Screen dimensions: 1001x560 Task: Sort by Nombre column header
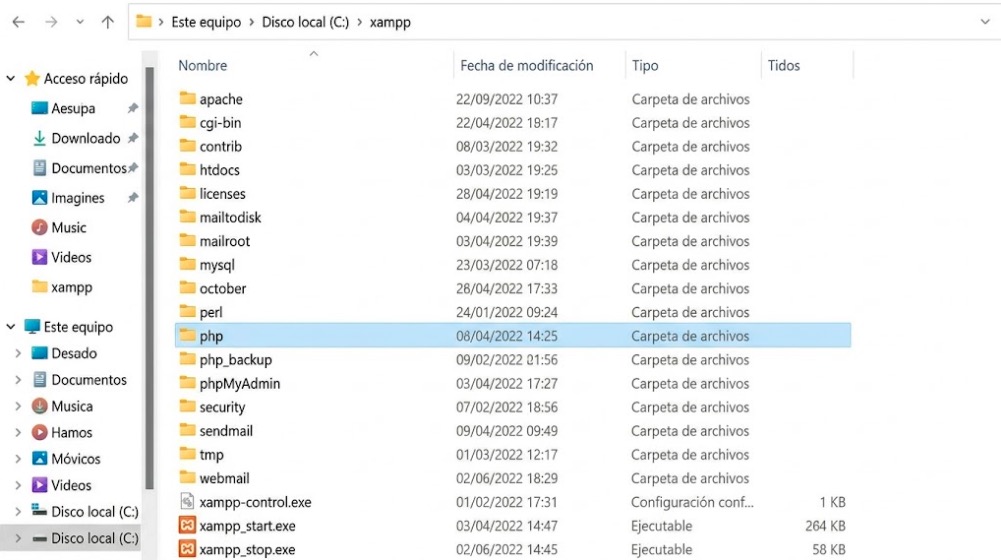[x=202, y=66]
